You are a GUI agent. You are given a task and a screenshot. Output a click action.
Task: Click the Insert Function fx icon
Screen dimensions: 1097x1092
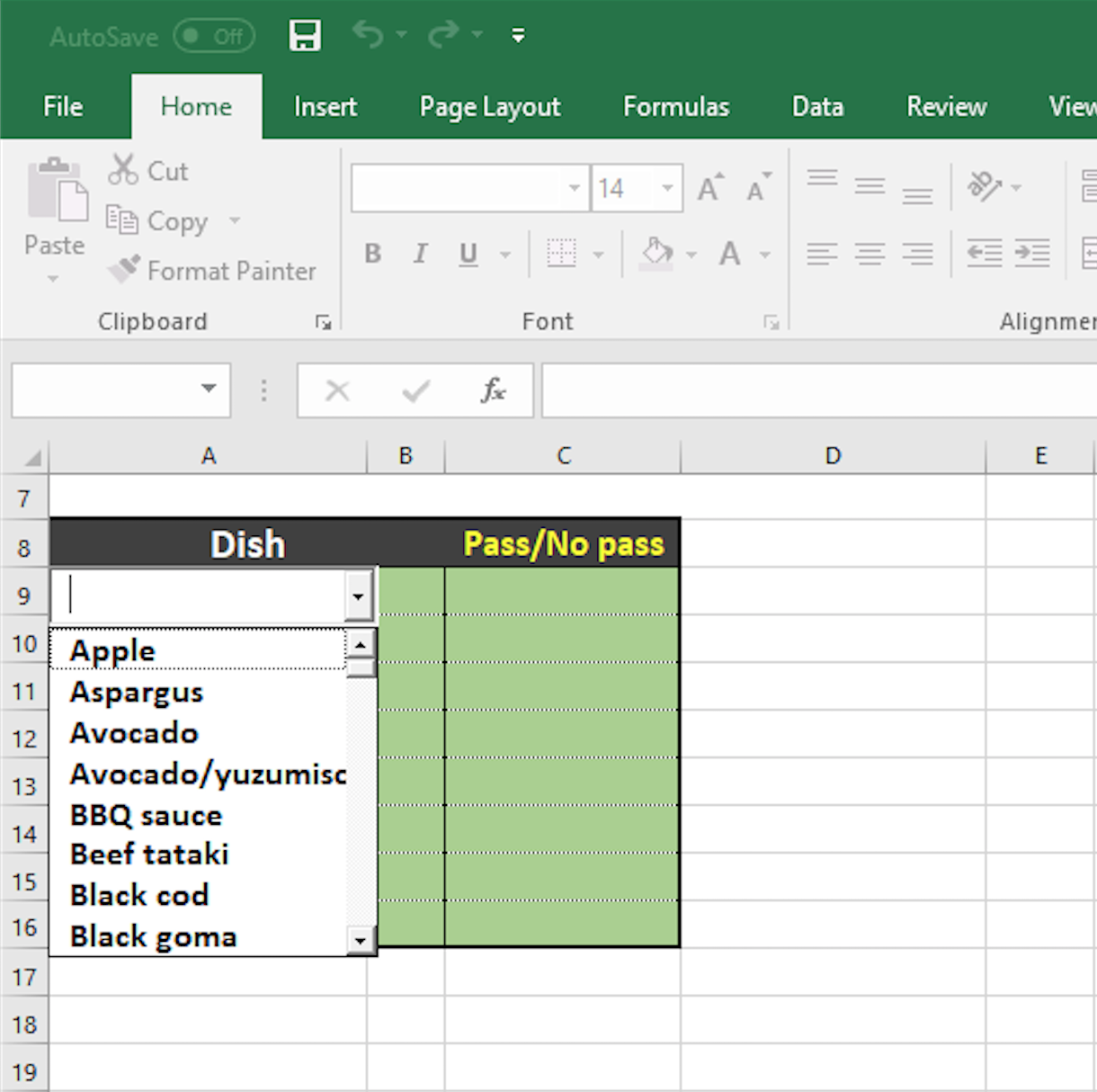point(494,390)
